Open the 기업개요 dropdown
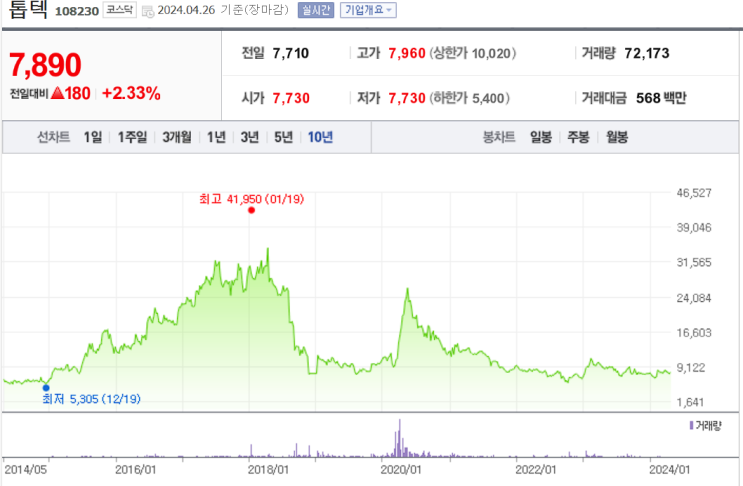 (x=368, y=10)
